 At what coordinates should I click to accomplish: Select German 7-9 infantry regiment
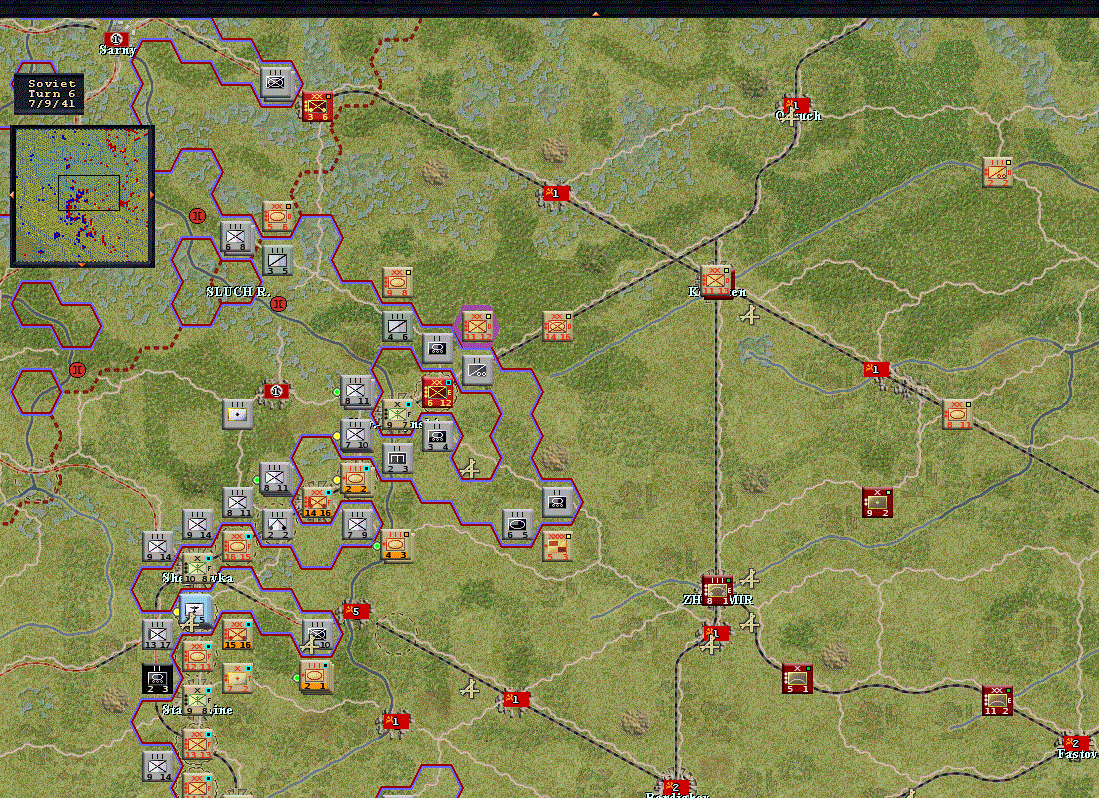tap(357, 524)
